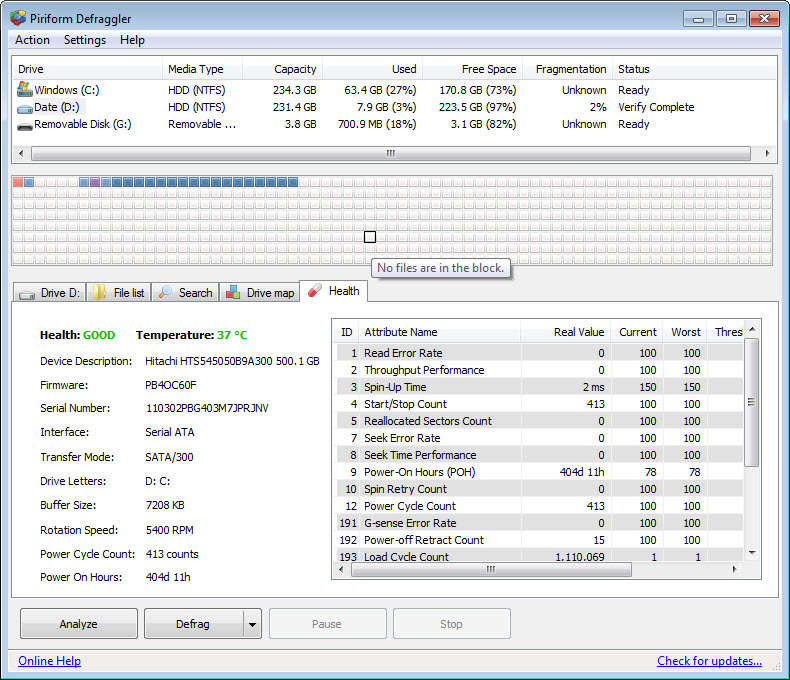Viewport: 790px width, 680px height.
Task: Click the Date (D:) drive icon
Action: (x=25, y=108)
